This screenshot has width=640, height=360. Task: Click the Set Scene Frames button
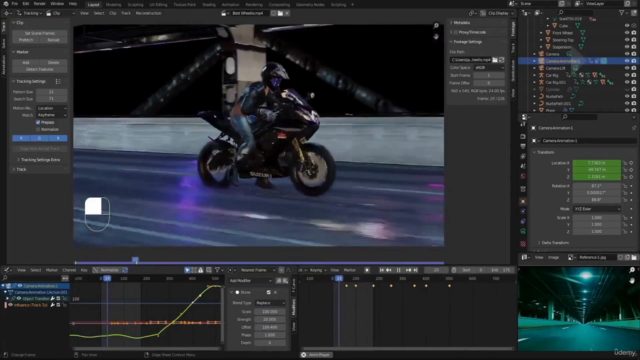(x=40, y=33)
